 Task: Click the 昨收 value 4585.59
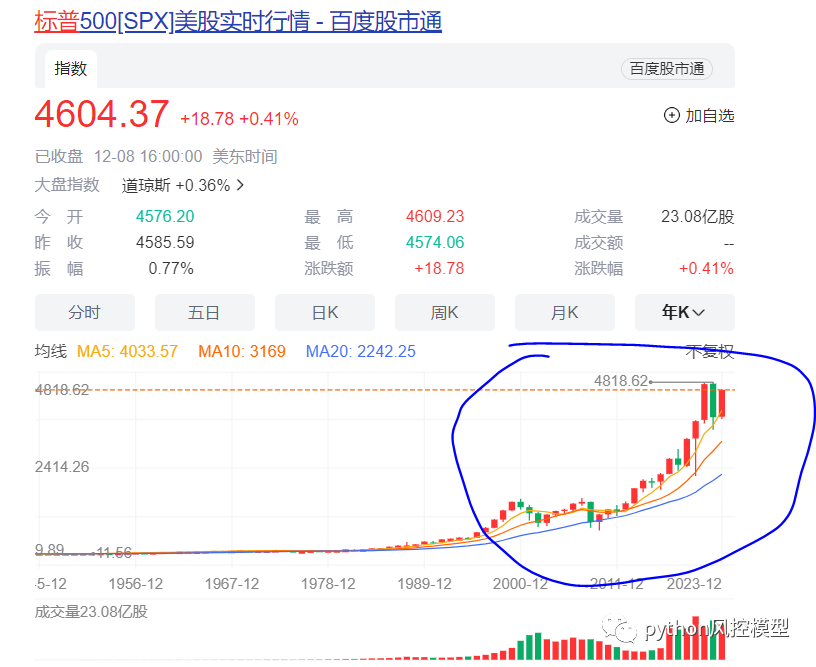pyautogui.click(x=165, y=242)
